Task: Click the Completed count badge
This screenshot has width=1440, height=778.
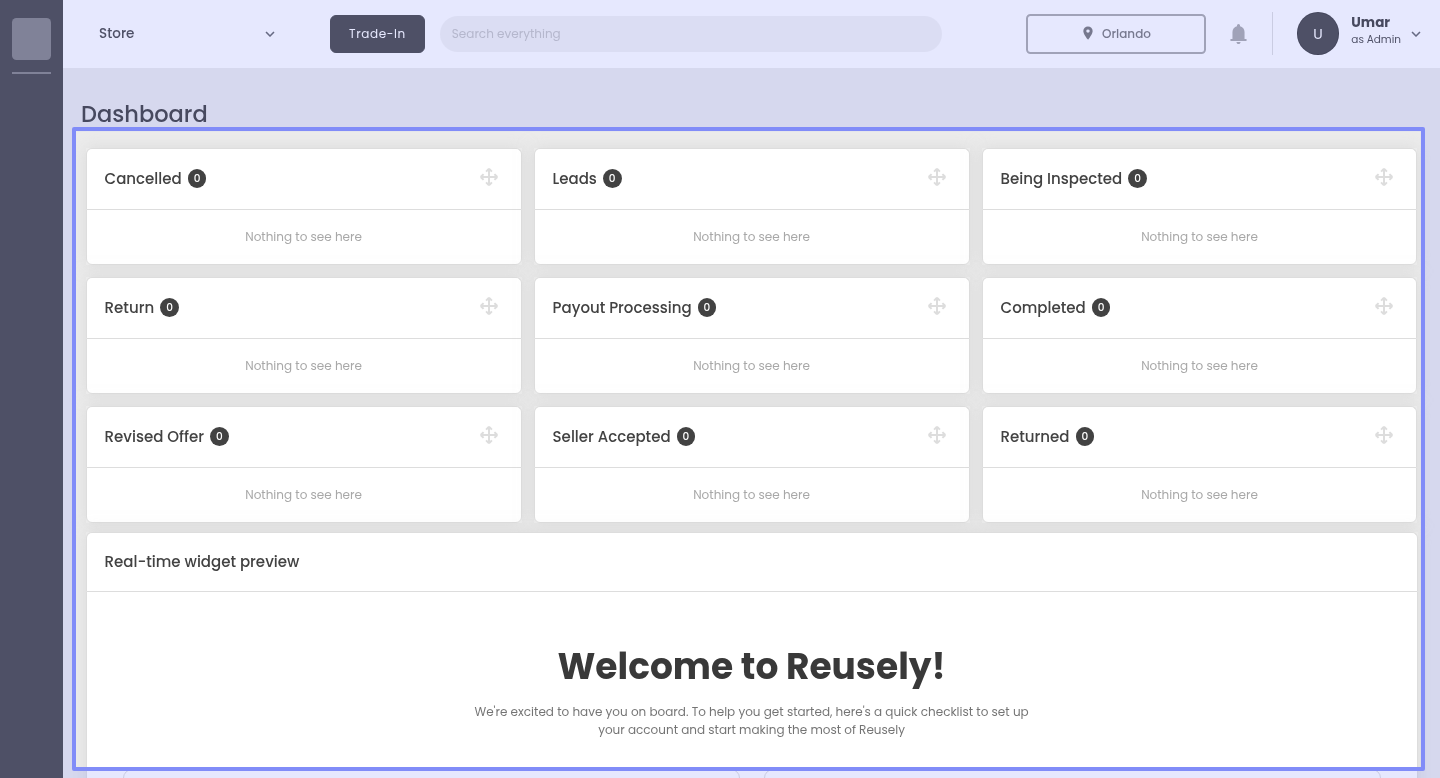Action: tap(1101, 308)
